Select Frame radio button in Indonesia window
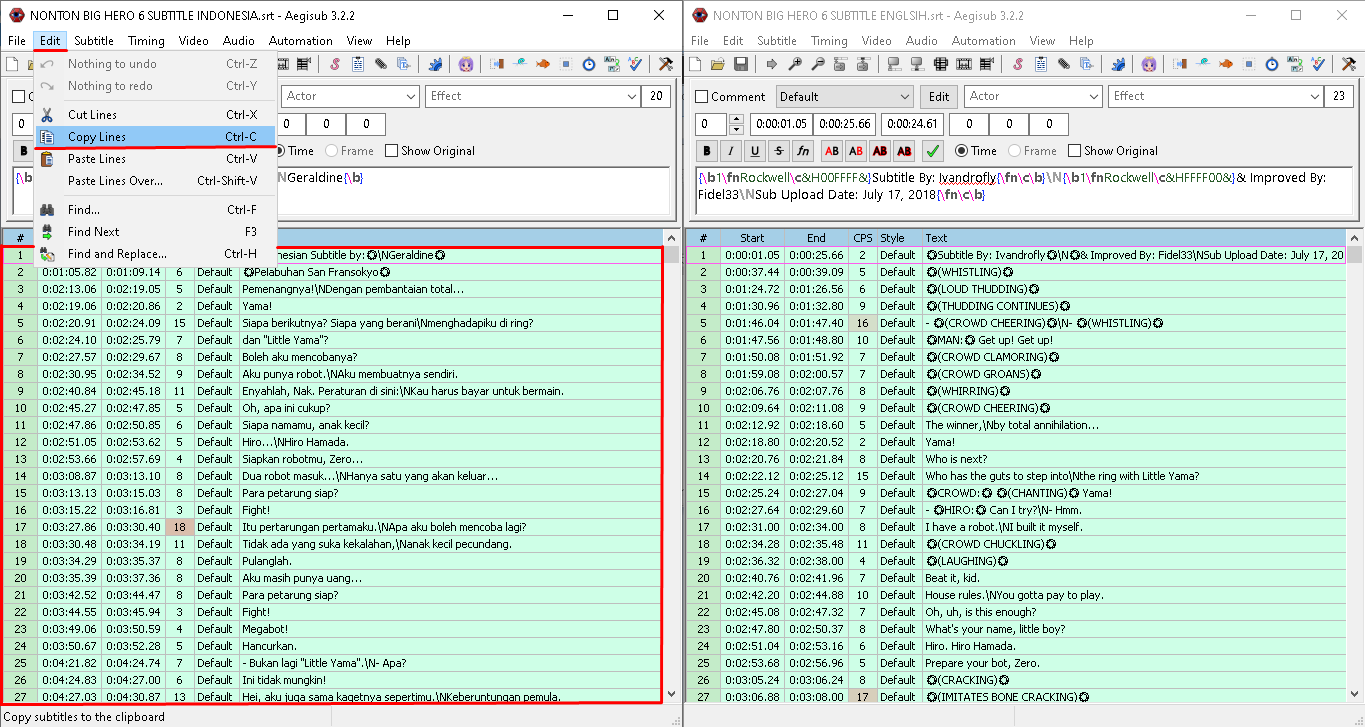1365x727 pixels. click(331, 151)
